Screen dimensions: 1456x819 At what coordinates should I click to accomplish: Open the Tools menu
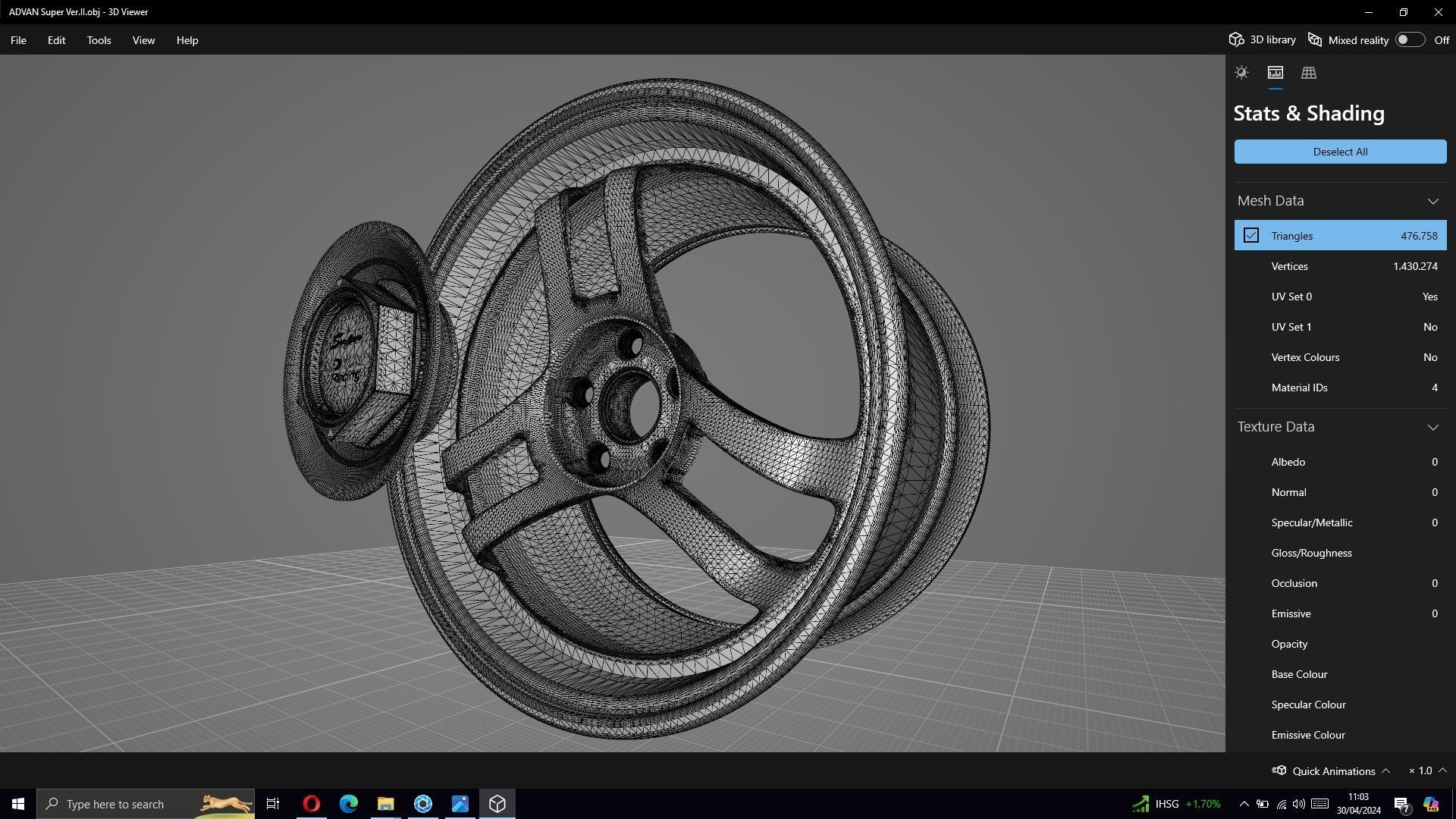point(99,40)
